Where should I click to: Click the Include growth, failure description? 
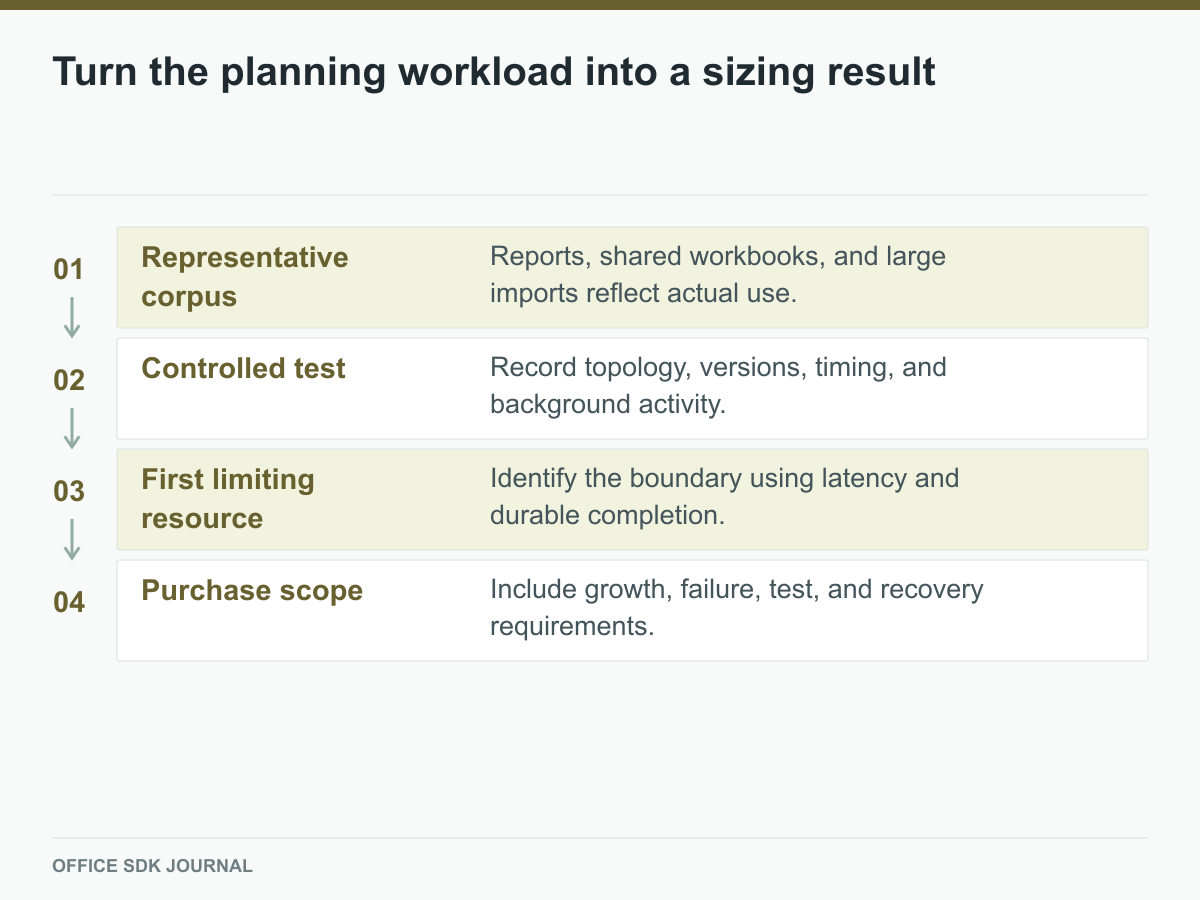point(737,608)
